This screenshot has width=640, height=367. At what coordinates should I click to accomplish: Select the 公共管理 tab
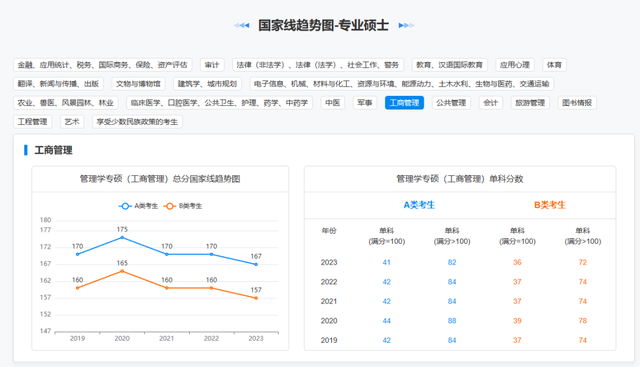click(x=451, y=102)
